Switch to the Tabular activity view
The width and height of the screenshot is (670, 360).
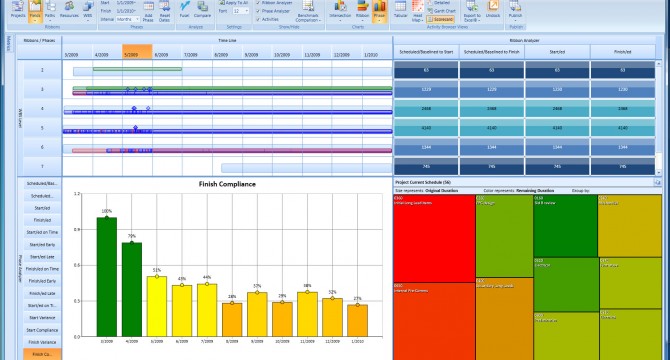click(x=400, y=10)
